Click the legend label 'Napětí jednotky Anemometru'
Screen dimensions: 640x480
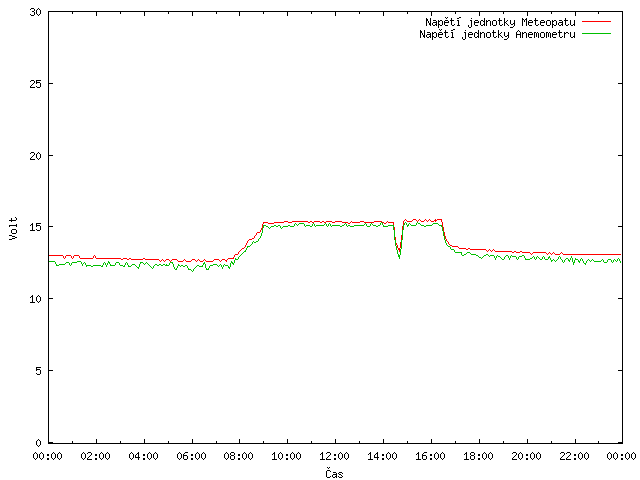click(497, 34)
